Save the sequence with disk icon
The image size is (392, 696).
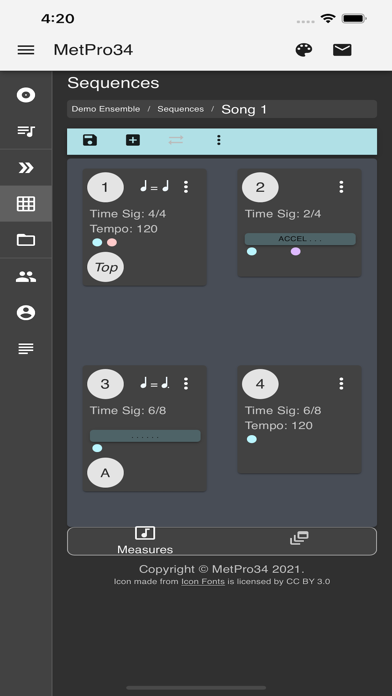coord(90,140)
